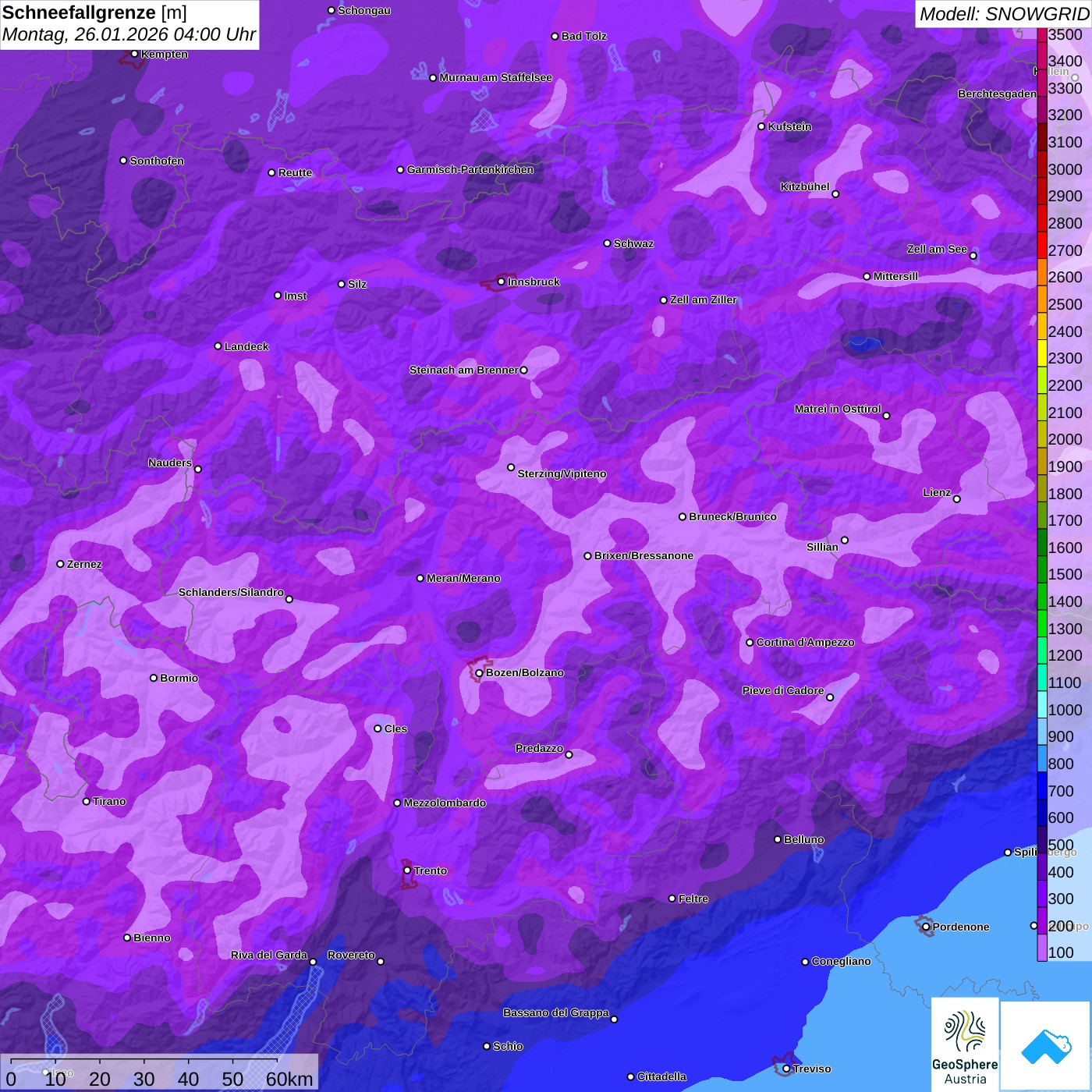Click the Feltre city marker
1092x1092 pixels.
pyautogui.click(x=672, y=899)
